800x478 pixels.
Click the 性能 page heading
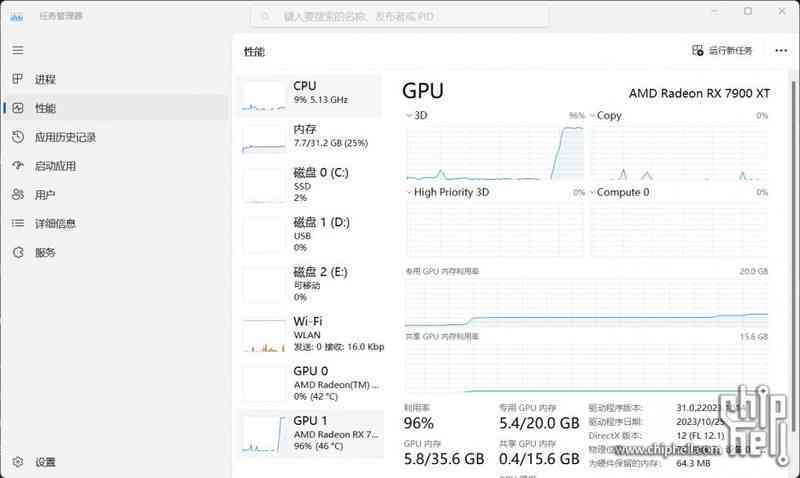click(254, 52)
